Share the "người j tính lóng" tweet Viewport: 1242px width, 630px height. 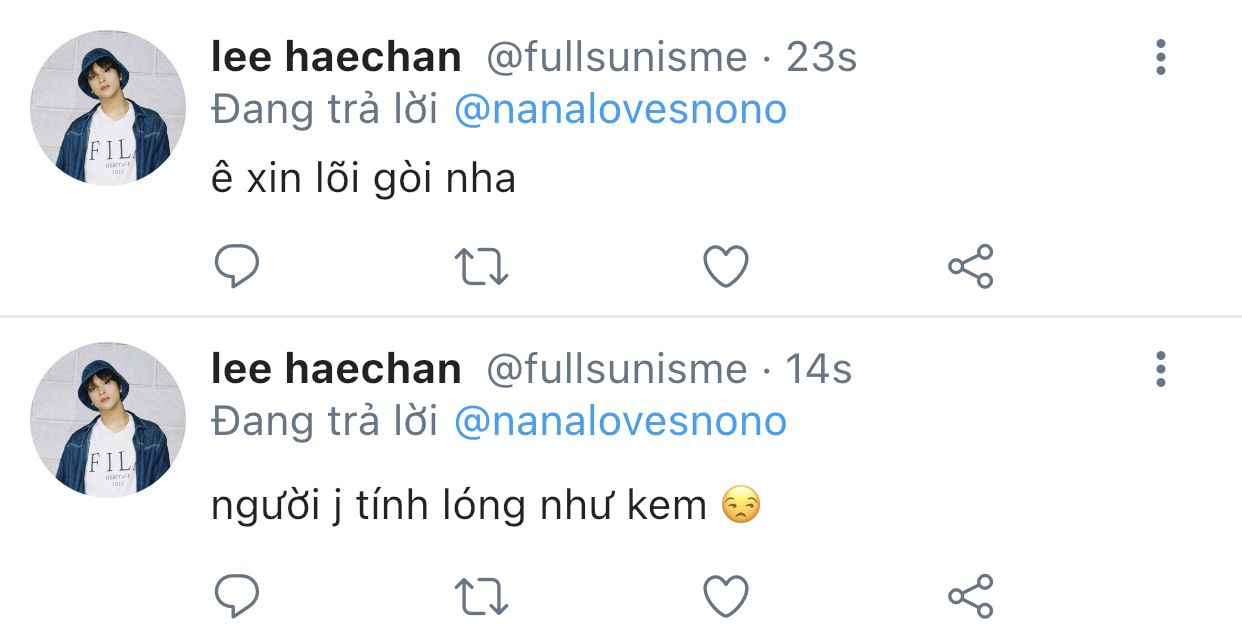tap(970, 597)
